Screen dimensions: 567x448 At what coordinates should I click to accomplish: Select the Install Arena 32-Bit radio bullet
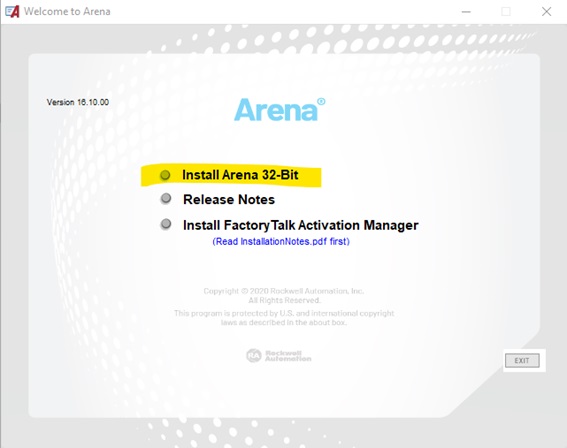(165, 175)
